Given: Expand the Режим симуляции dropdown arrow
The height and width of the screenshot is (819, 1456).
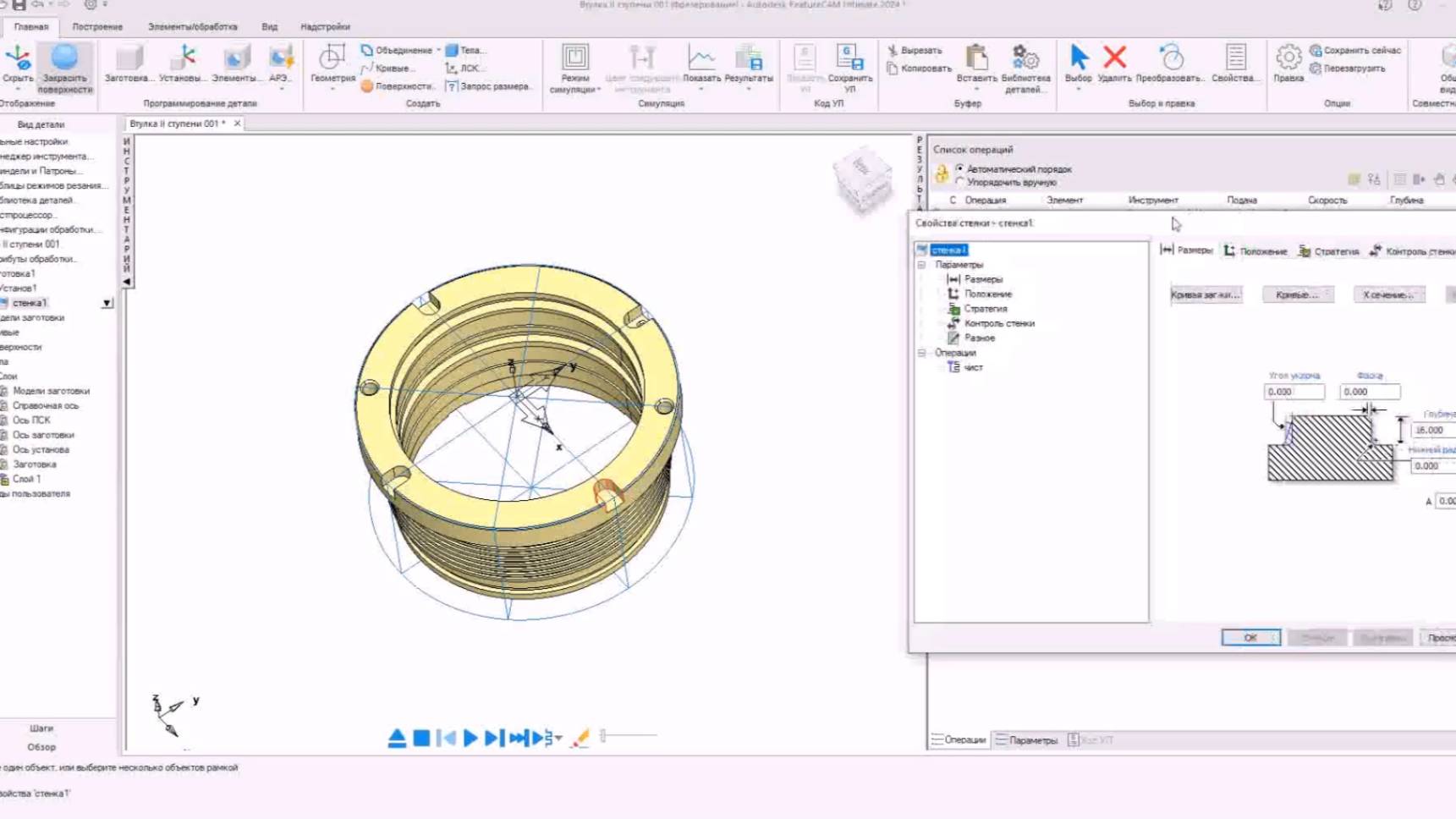Looking at the screenshot, I should (599, 89).
